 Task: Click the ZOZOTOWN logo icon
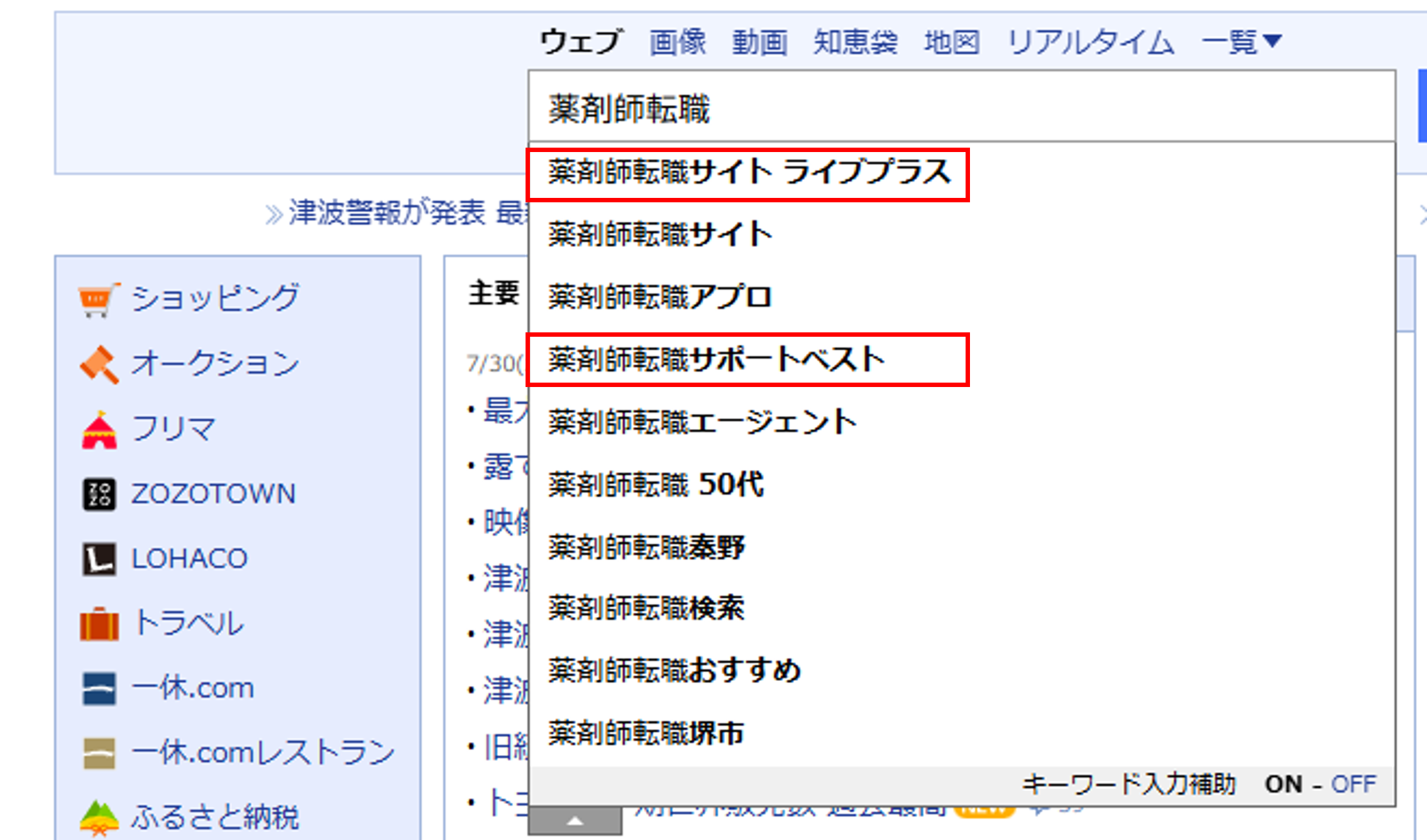pyautogui.click(x=99, y=494)
